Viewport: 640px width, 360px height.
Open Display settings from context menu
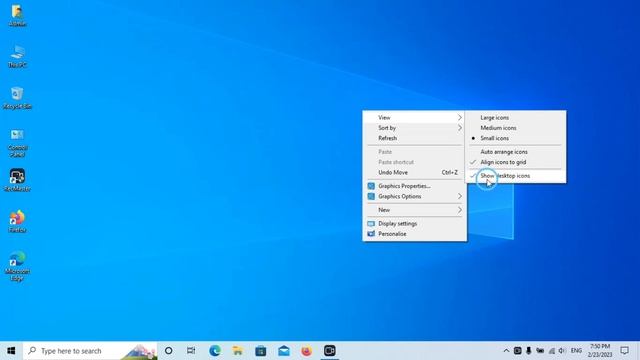[414, 224]
